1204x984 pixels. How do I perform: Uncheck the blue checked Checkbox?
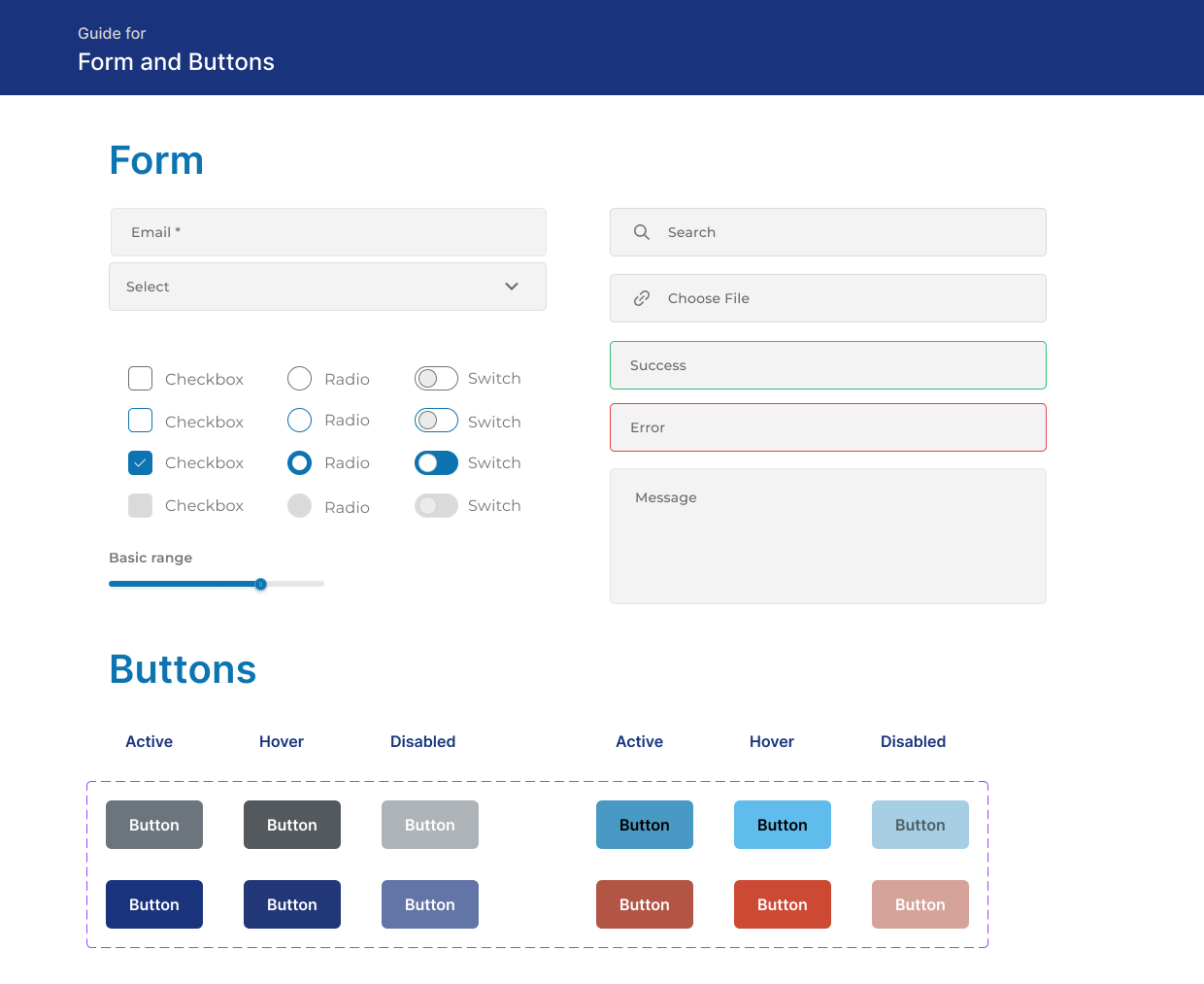tap(141, 463)
